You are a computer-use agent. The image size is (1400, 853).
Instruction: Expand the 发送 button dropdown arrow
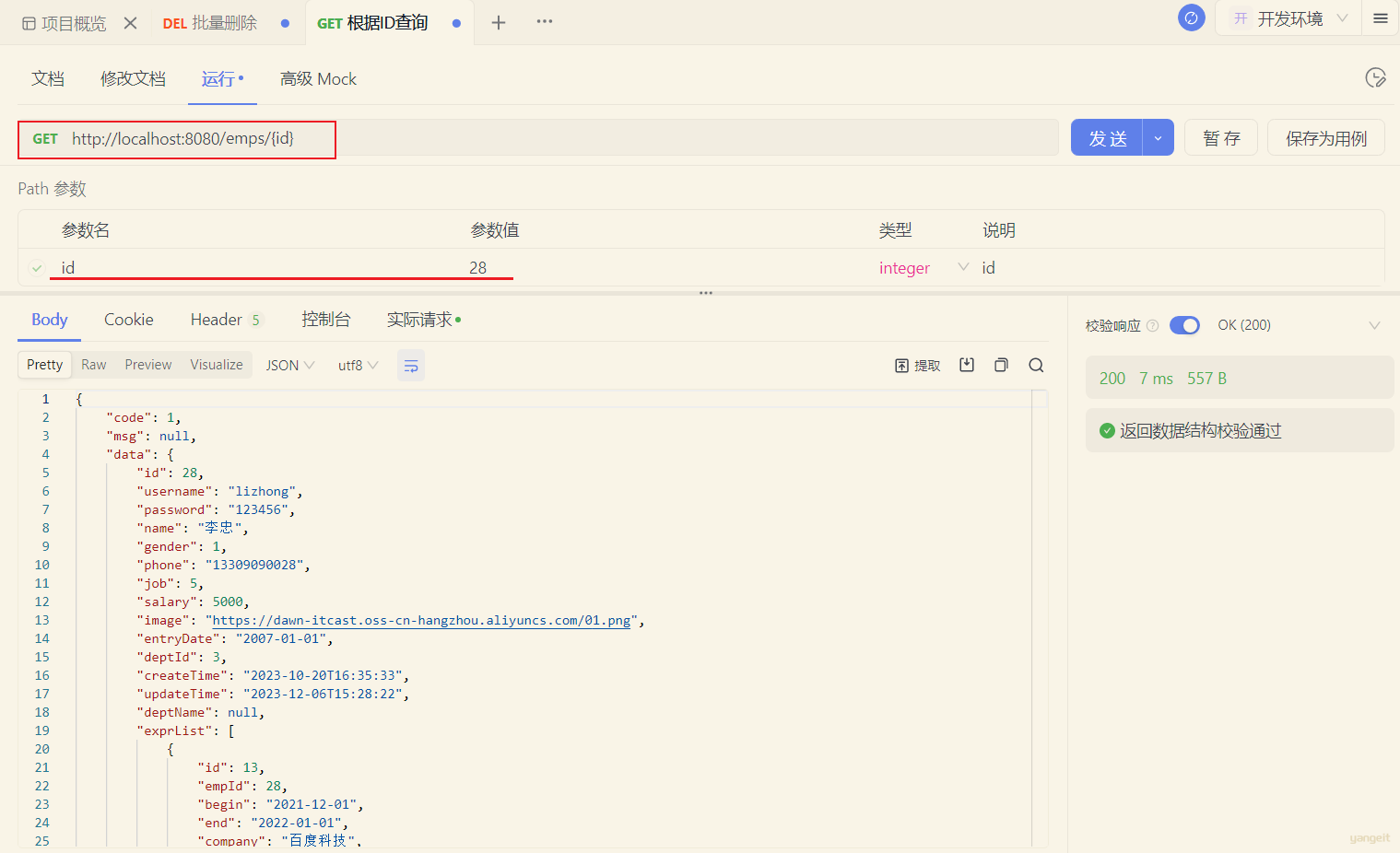tap(1159, 138)
